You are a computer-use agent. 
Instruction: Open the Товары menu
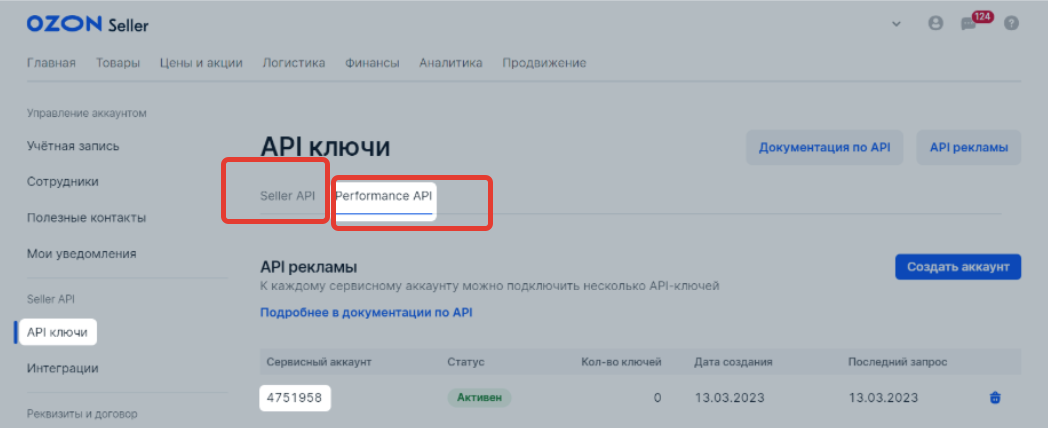pyautogui.click(x=118, y=63)
